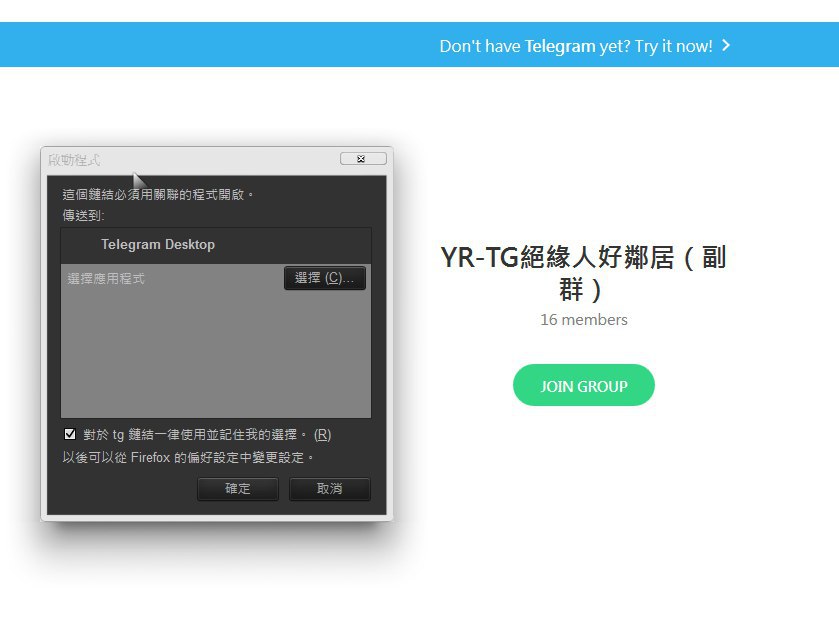The width and height of the screenshot is (839, 626).
Task: Click the 選擇應用程式 label
Action: pyautogui.click(x=106, y=279)
